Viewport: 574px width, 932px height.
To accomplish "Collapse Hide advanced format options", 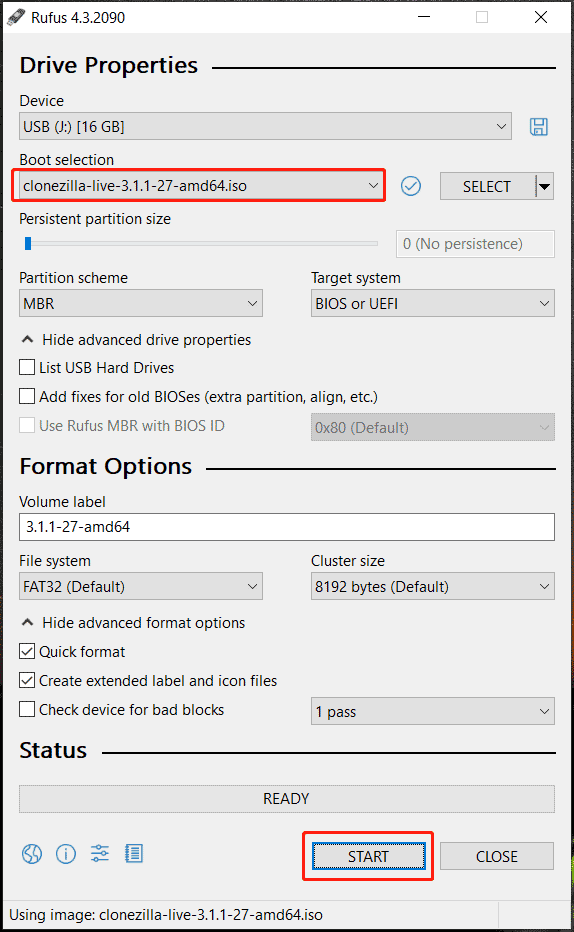I will click(133, 622).
